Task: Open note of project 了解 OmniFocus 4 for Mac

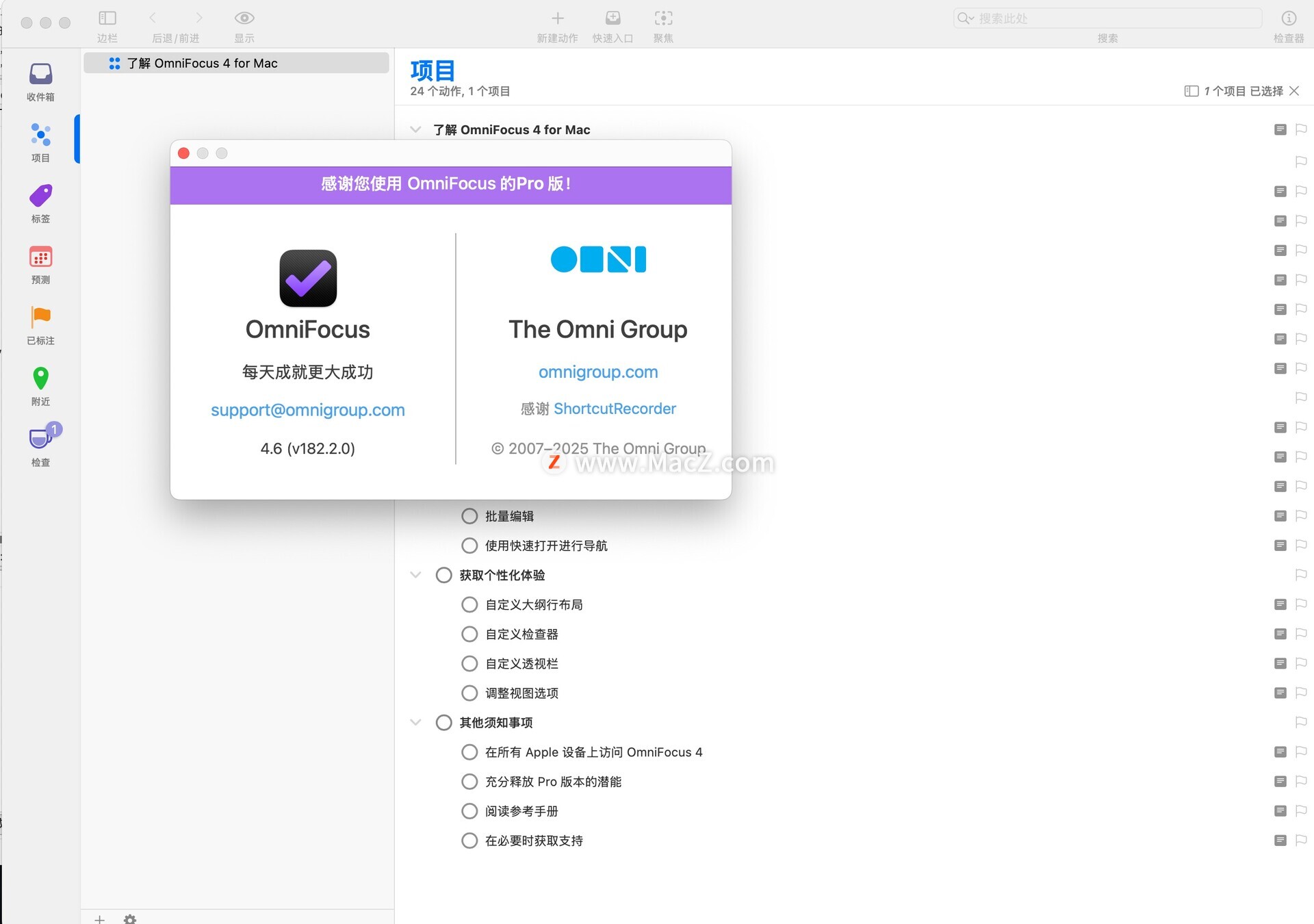Action: click(1280, 129)
